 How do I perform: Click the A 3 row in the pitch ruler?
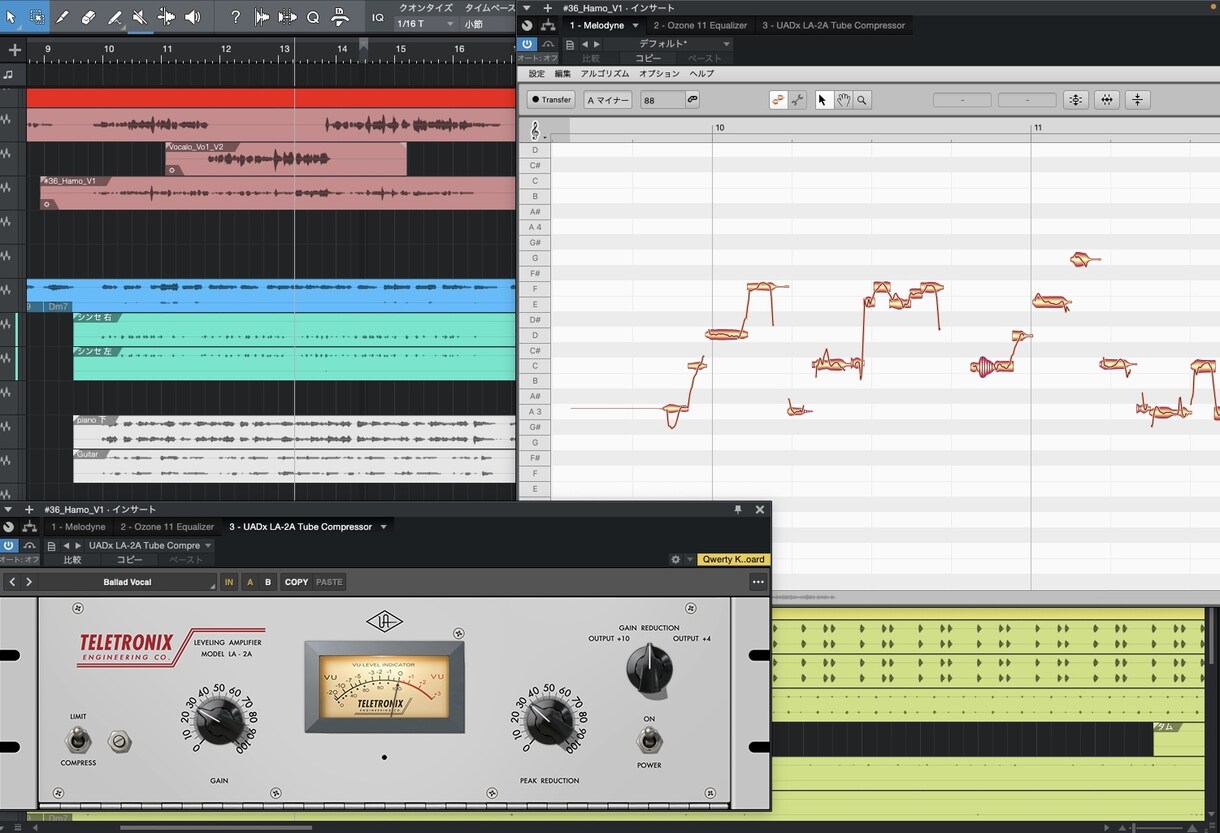tap(535, 412)
